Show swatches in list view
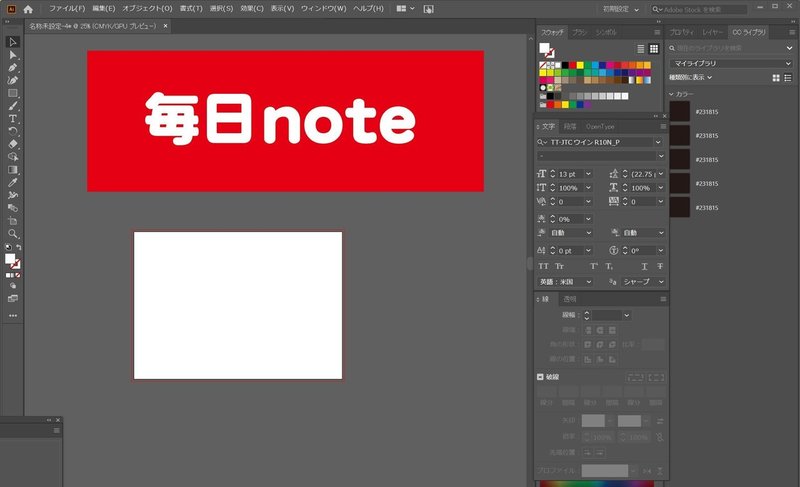This screenshot has height=487, width=800. point(640,49)
